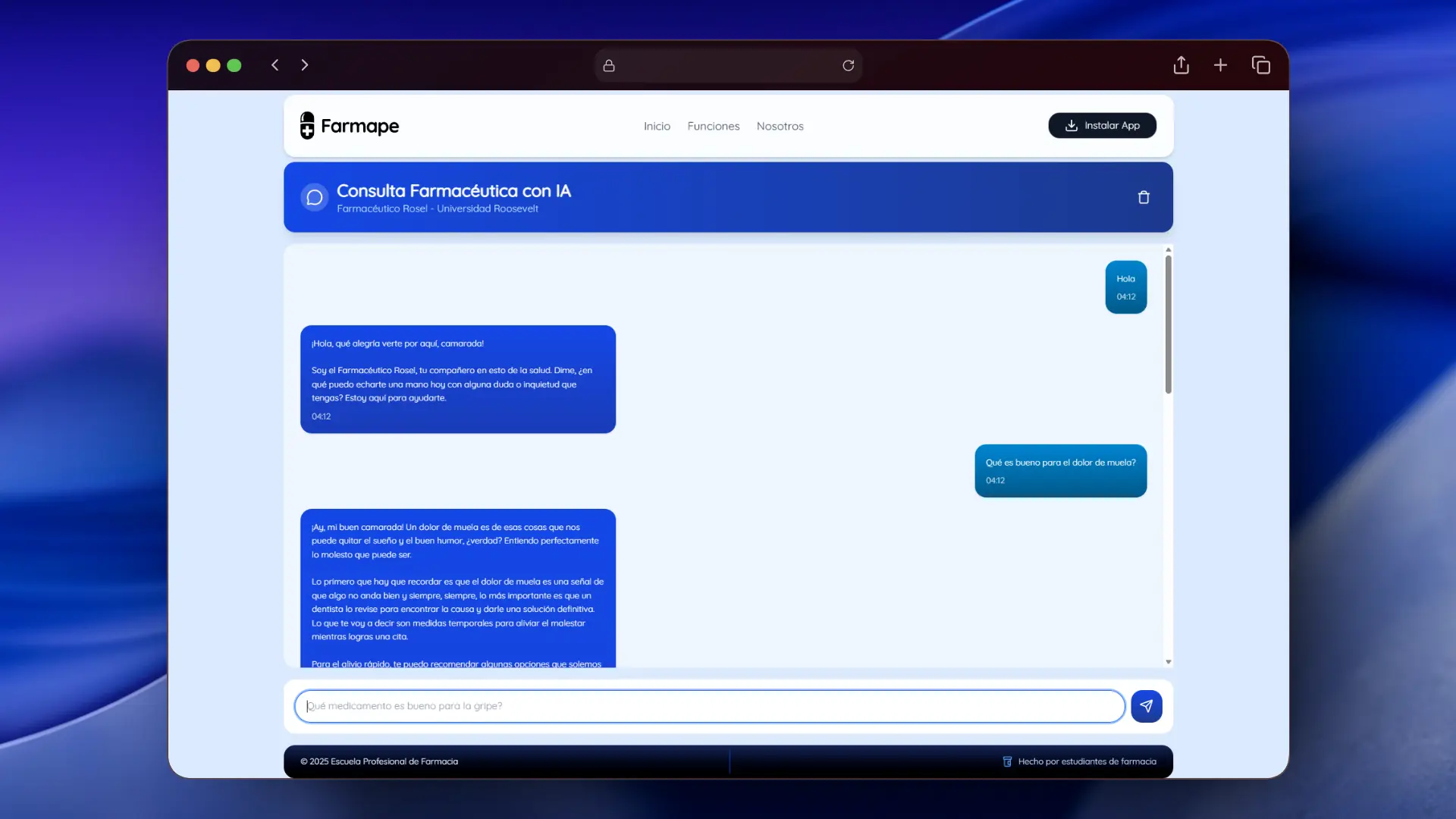
Task: Click the Farmape logo icon
Action: [x=307, y=125]
